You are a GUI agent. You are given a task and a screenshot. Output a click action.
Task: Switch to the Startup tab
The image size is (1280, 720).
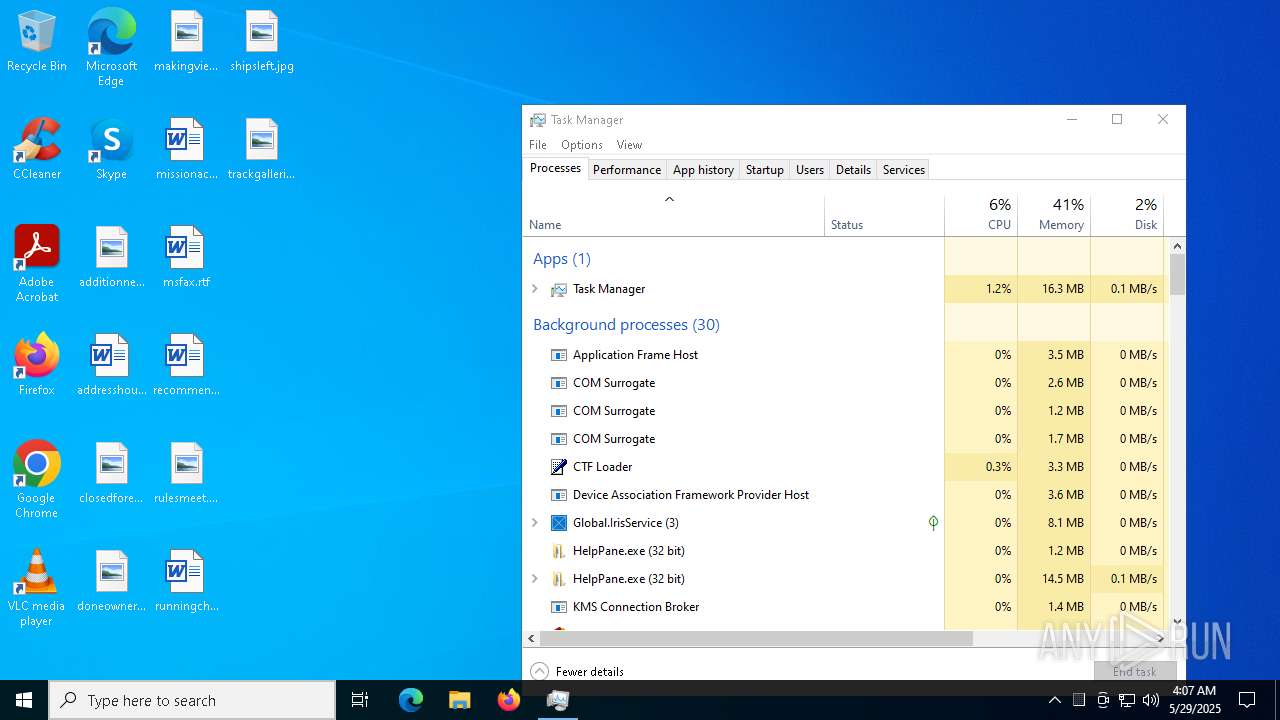pos(765,170)
